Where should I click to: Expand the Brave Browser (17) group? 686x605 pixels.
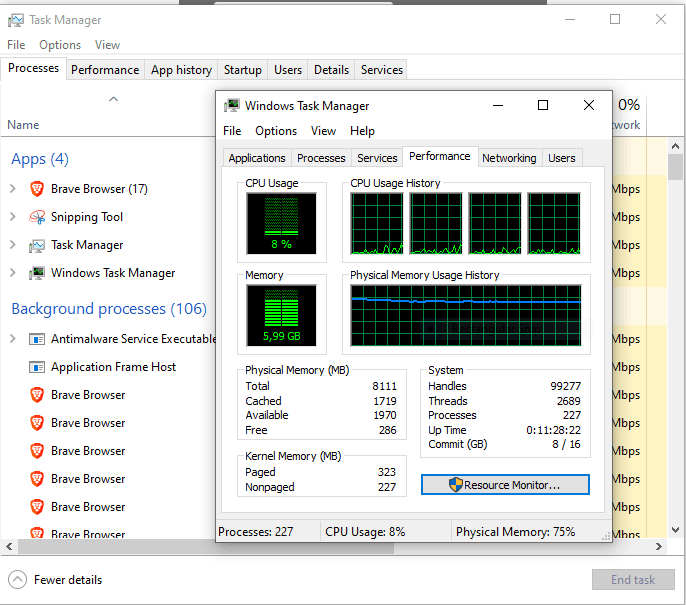pos(13,189)
